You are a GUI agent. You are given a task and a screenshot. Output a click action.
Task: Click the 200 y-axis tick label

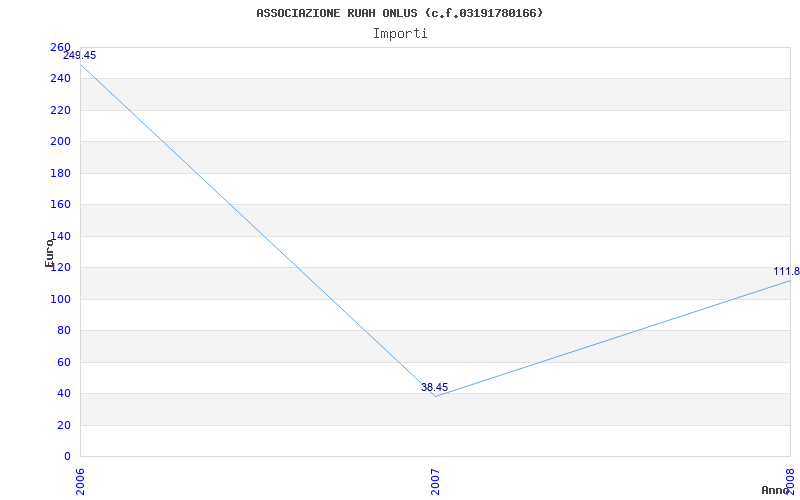(60, 142)
